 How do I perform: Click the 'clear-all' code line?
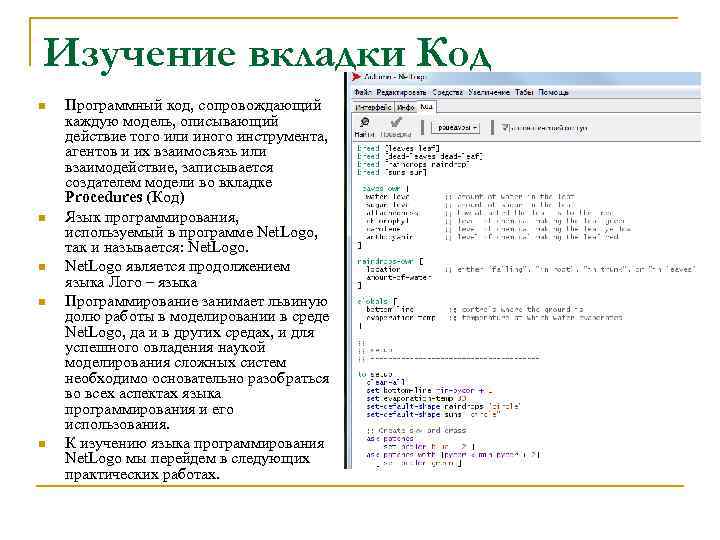click(x=386, y=382)
